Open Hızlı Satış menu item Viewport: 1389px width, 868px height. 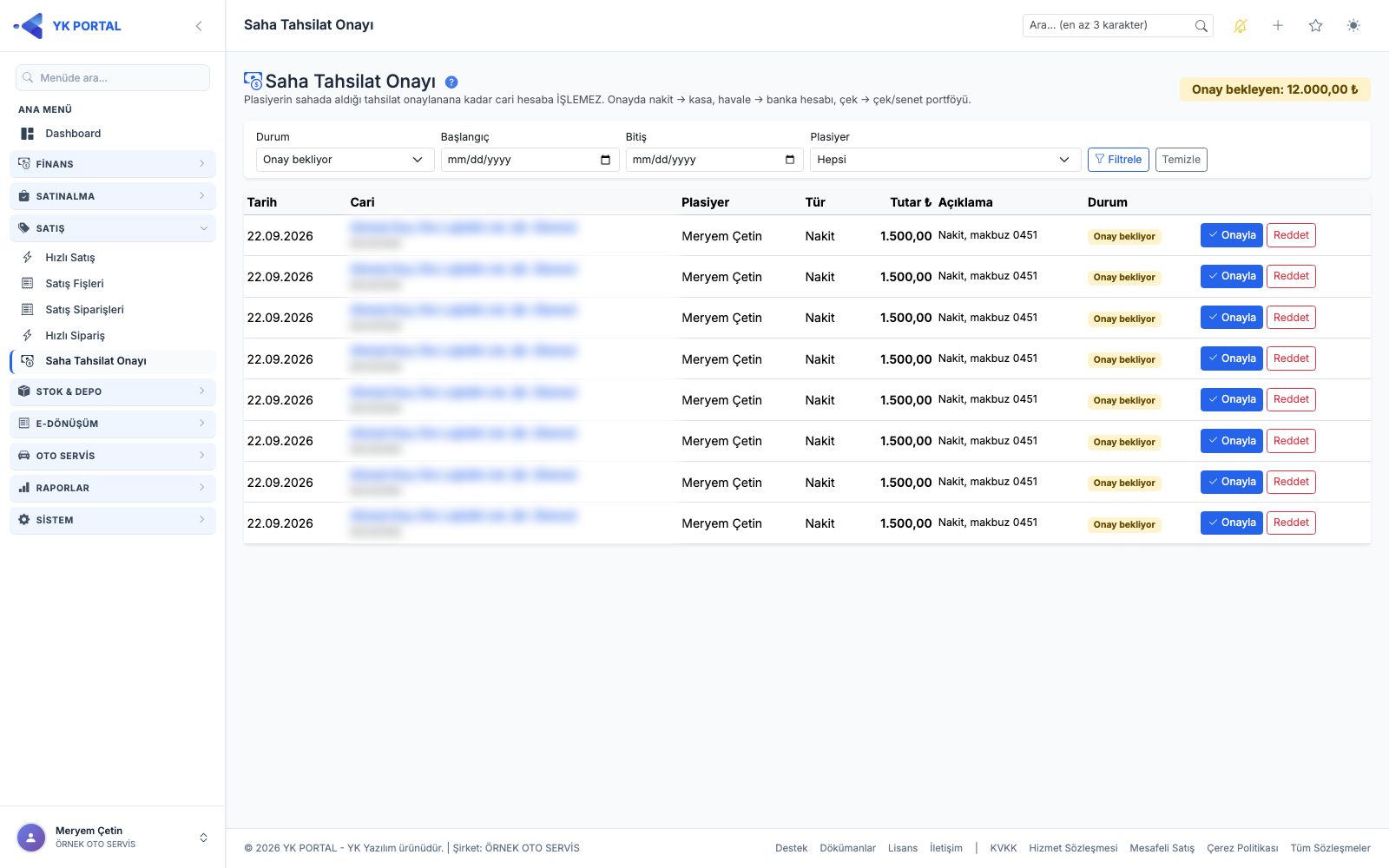(113, 258)
